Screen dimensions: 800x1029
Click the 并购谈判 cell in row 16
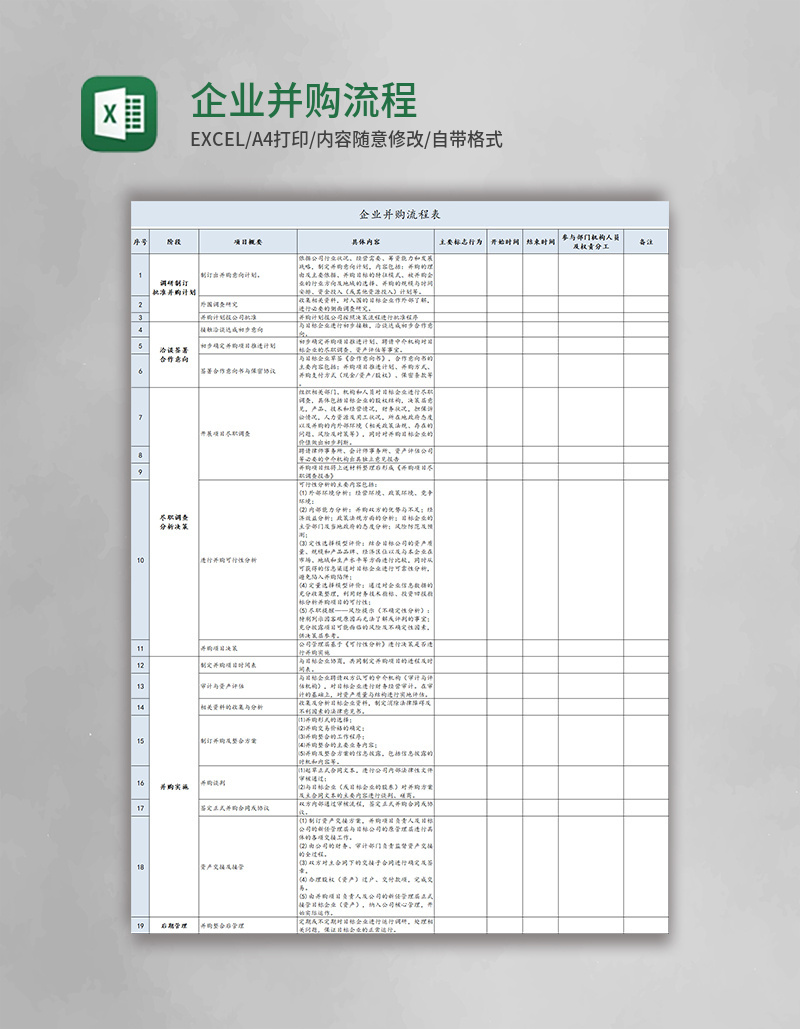pyautogui.click(x=214, y=783)
